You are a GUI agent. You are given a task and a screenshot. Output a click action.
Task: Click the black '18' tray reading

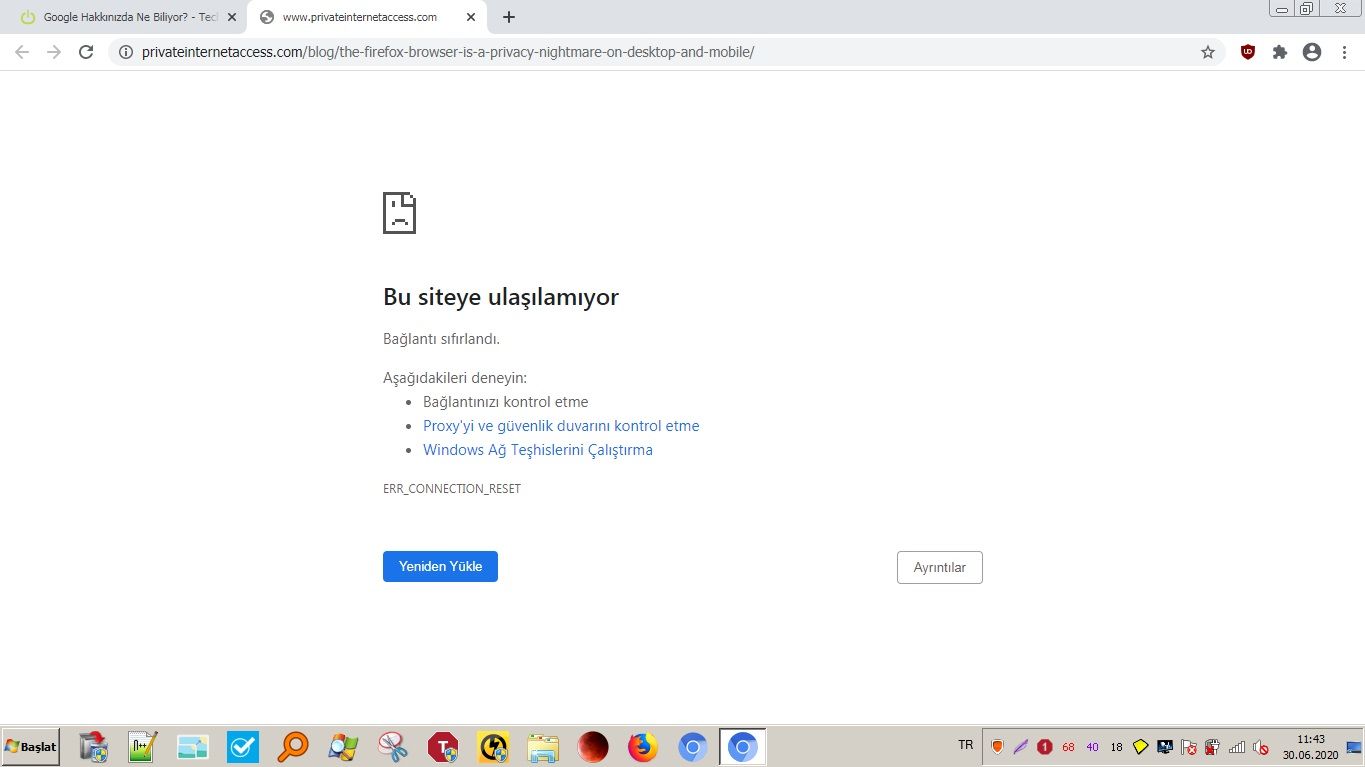[x=1117, y=747]
